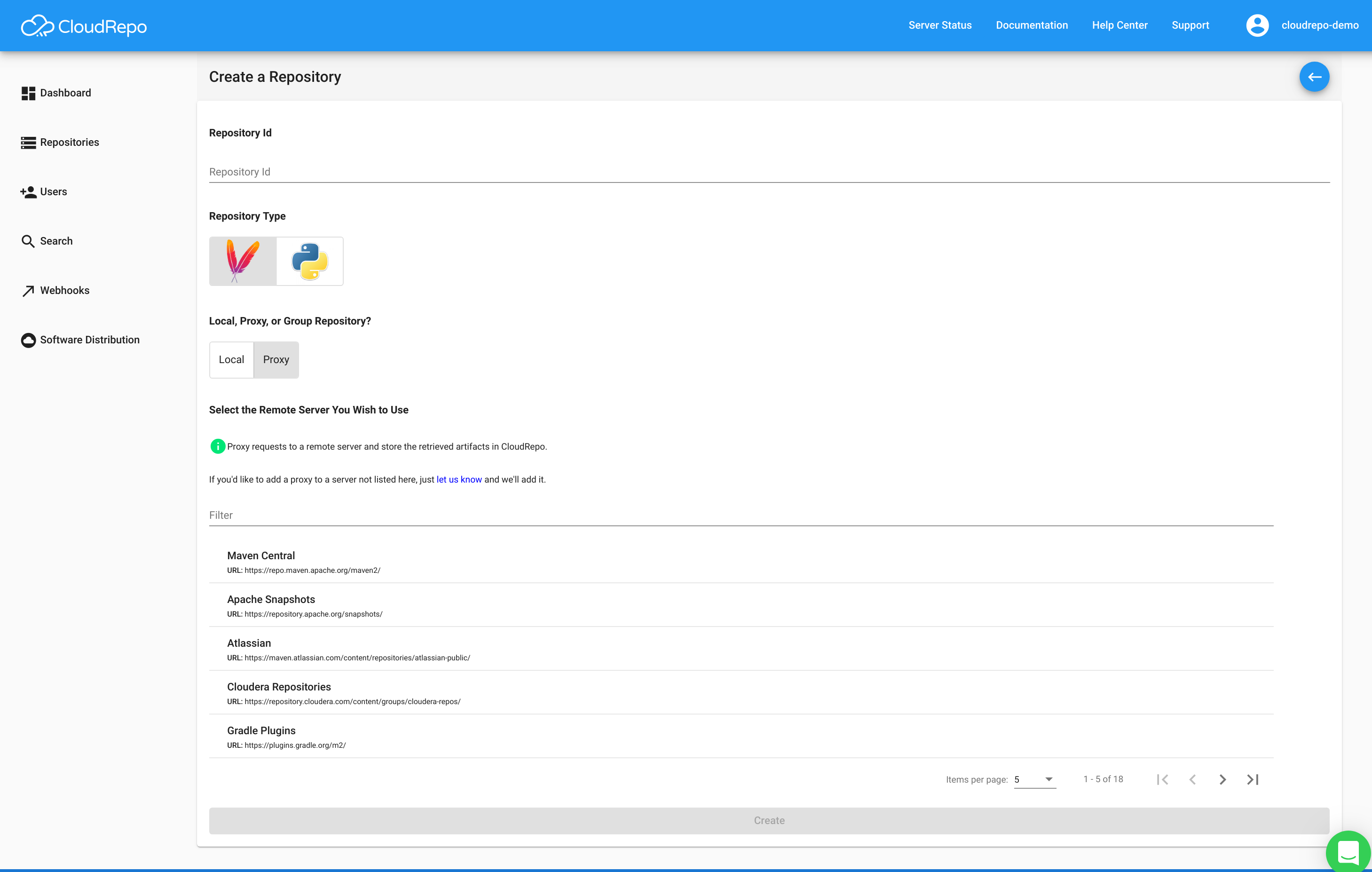Click the Users add-person icon
Viewport: 1372px width, 872px height.
[x=28, y=192]
